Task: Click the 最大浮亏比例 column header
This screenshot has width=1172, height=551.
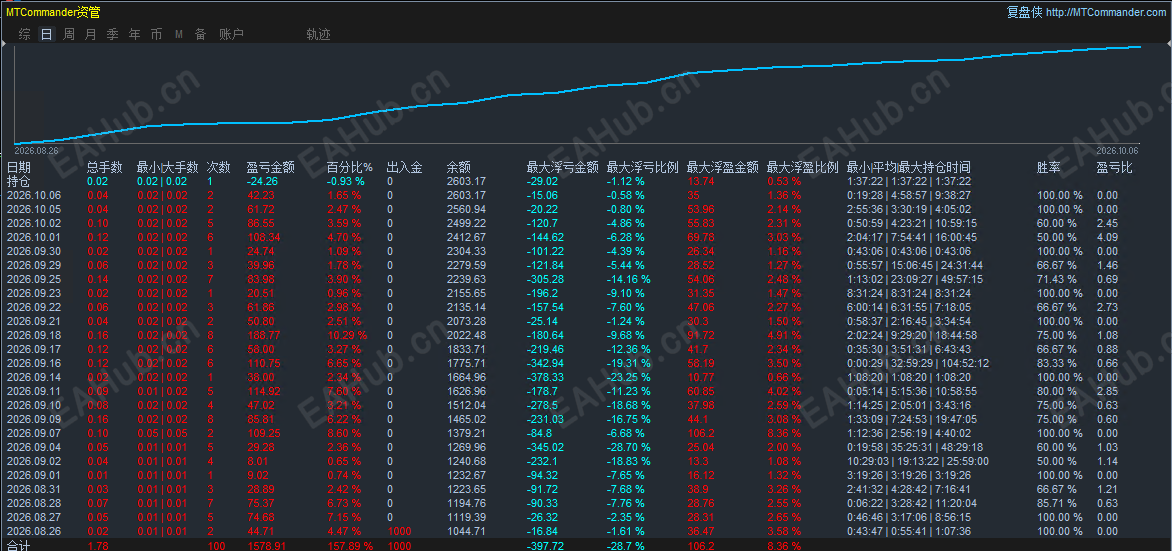Action: 643,167
